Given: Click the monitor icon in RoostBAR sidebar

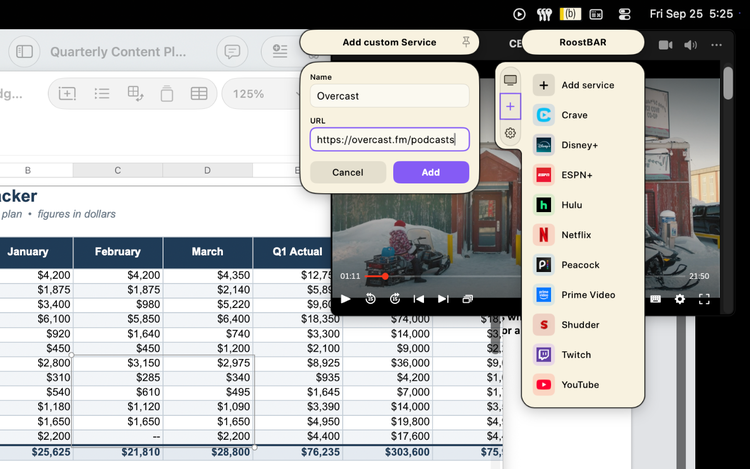Looking at the screenshot, I should click(x=510, y=80).
